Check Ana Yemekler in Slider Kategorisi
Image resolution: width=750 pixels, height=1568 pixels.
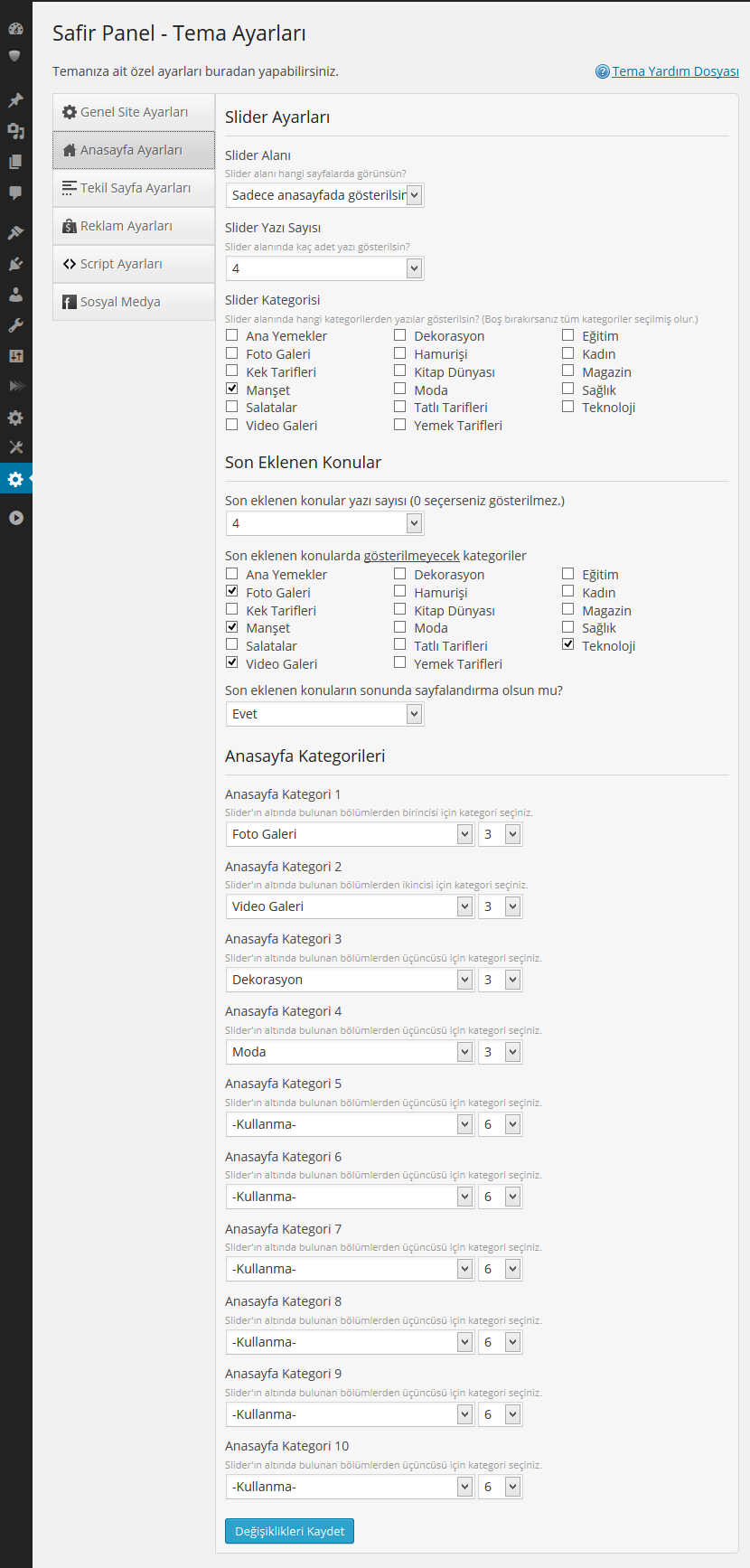pos(232,335)
